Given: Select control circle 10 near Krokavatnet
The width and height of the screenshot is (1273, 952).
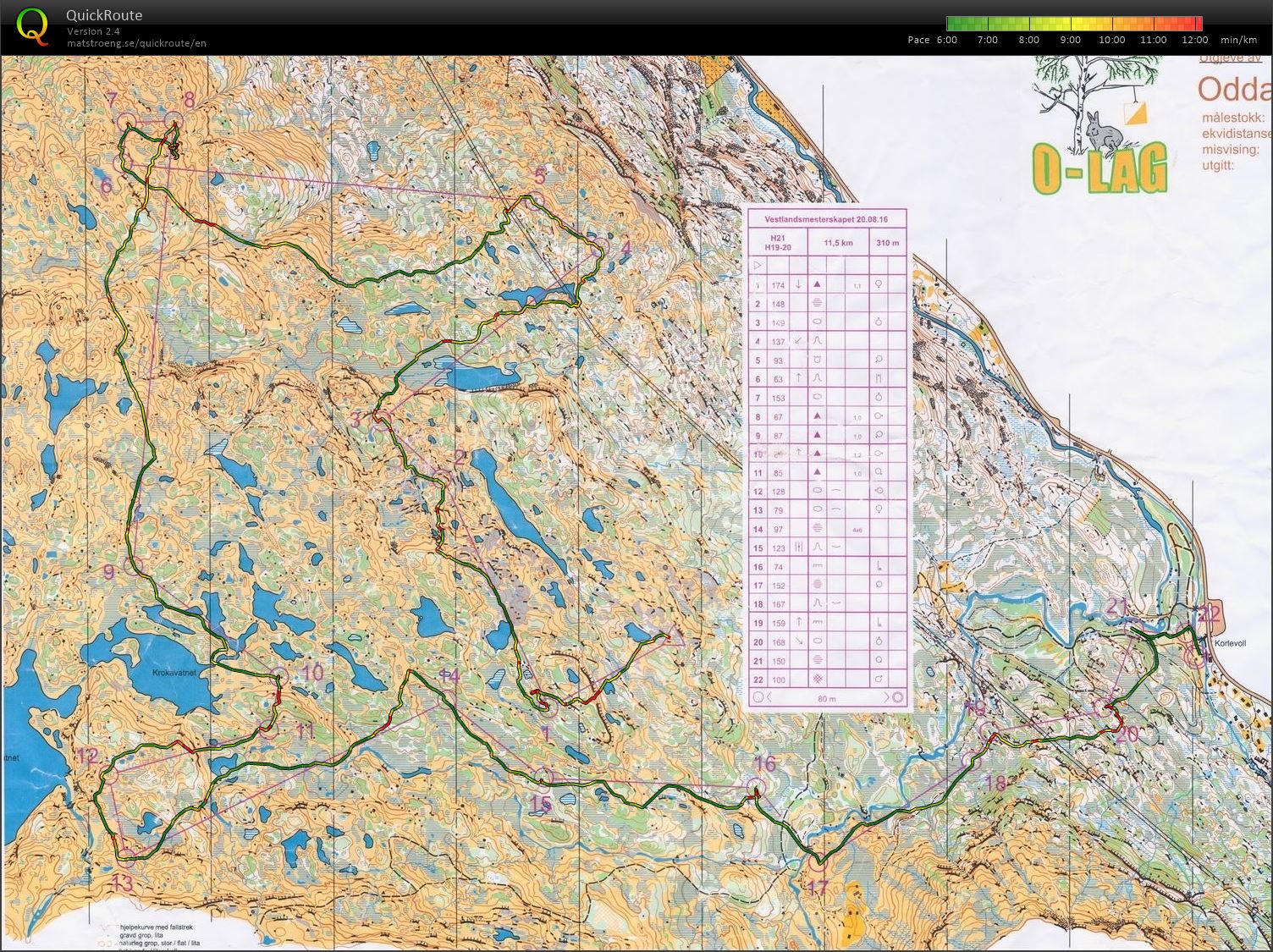Looking at the screenshot, I should point(279,676).
